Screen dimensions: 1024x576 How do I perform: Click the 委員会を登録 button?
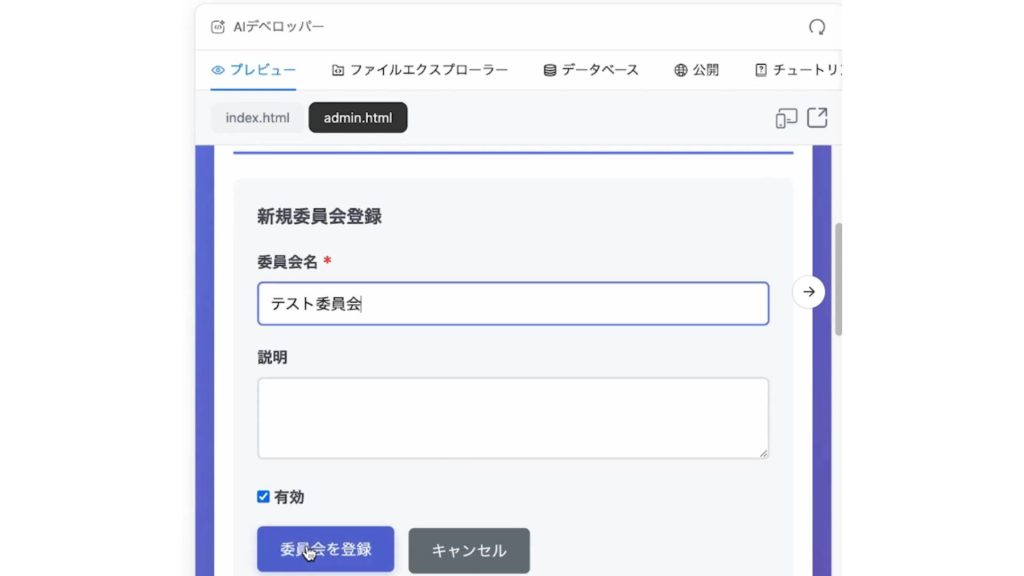coord(325,549)
